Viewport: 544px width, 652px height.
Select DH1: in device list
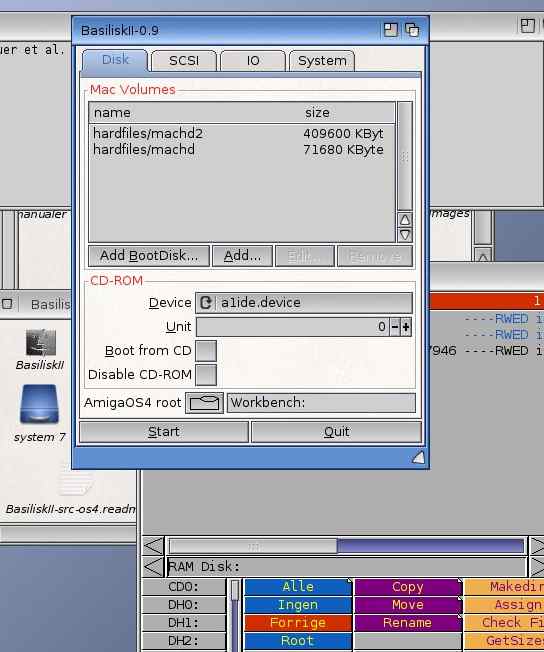pos(184,622)
